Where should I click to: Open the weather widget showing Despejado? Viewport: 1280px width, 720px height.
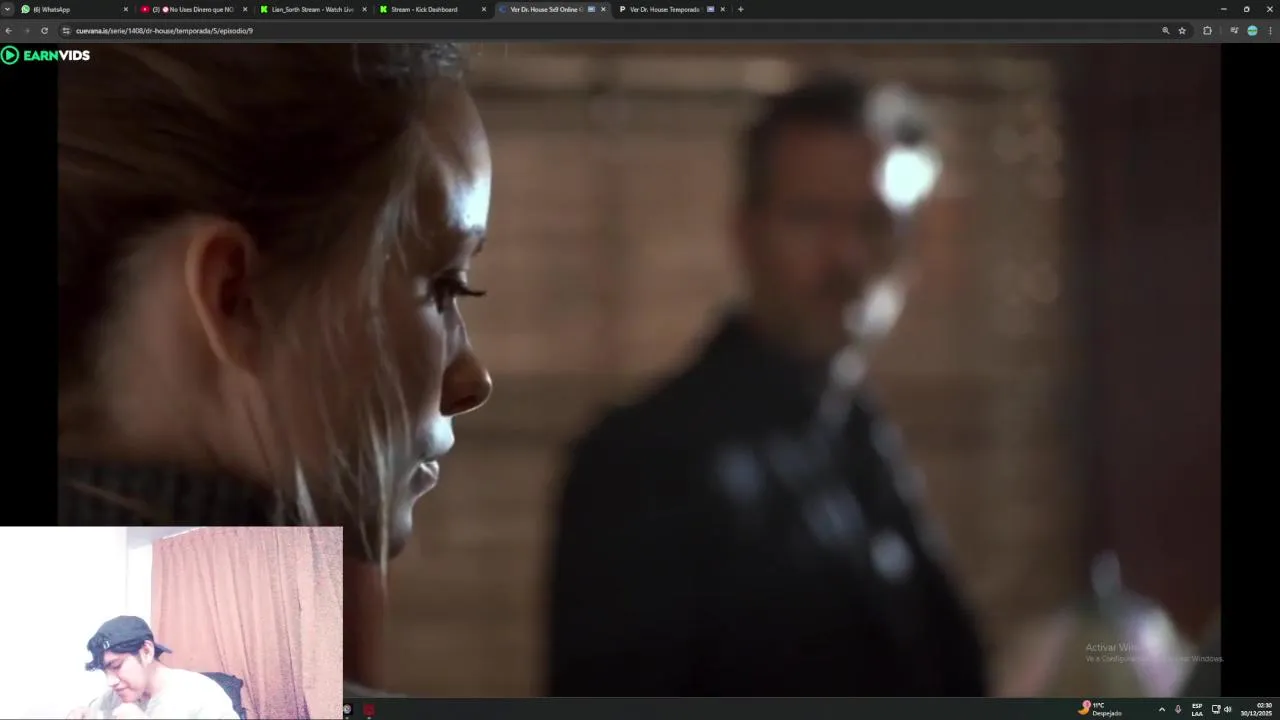(x=1100, y=709)
